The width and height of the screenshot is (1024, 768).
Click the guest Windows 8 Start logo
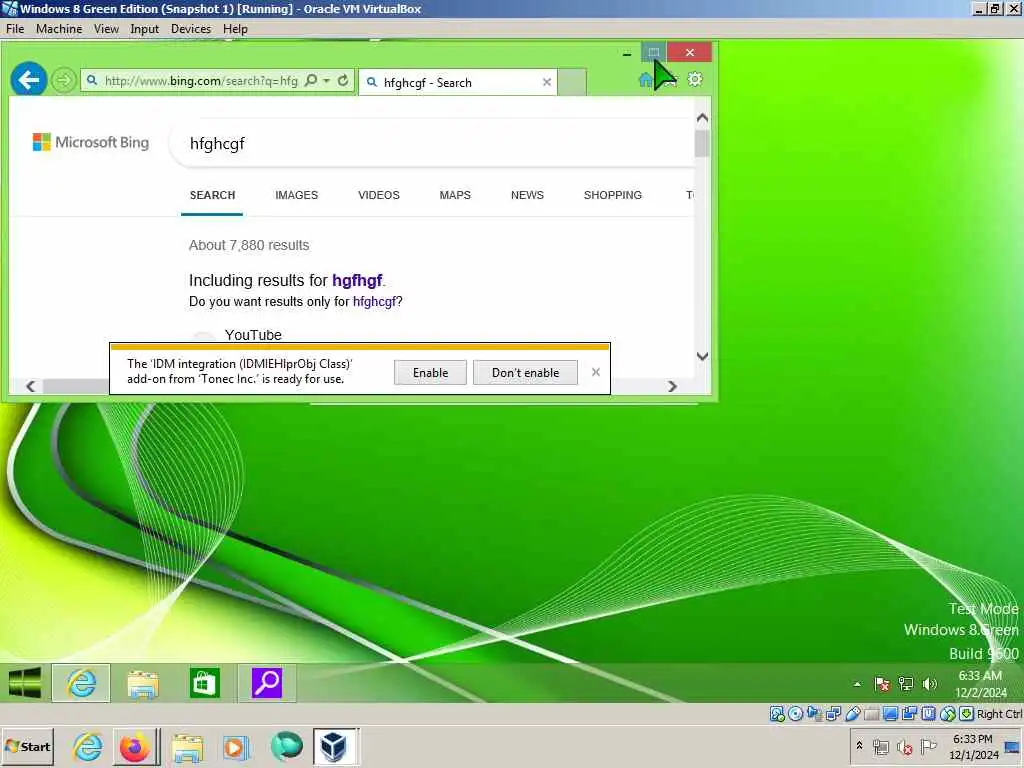tap(25, 683)
